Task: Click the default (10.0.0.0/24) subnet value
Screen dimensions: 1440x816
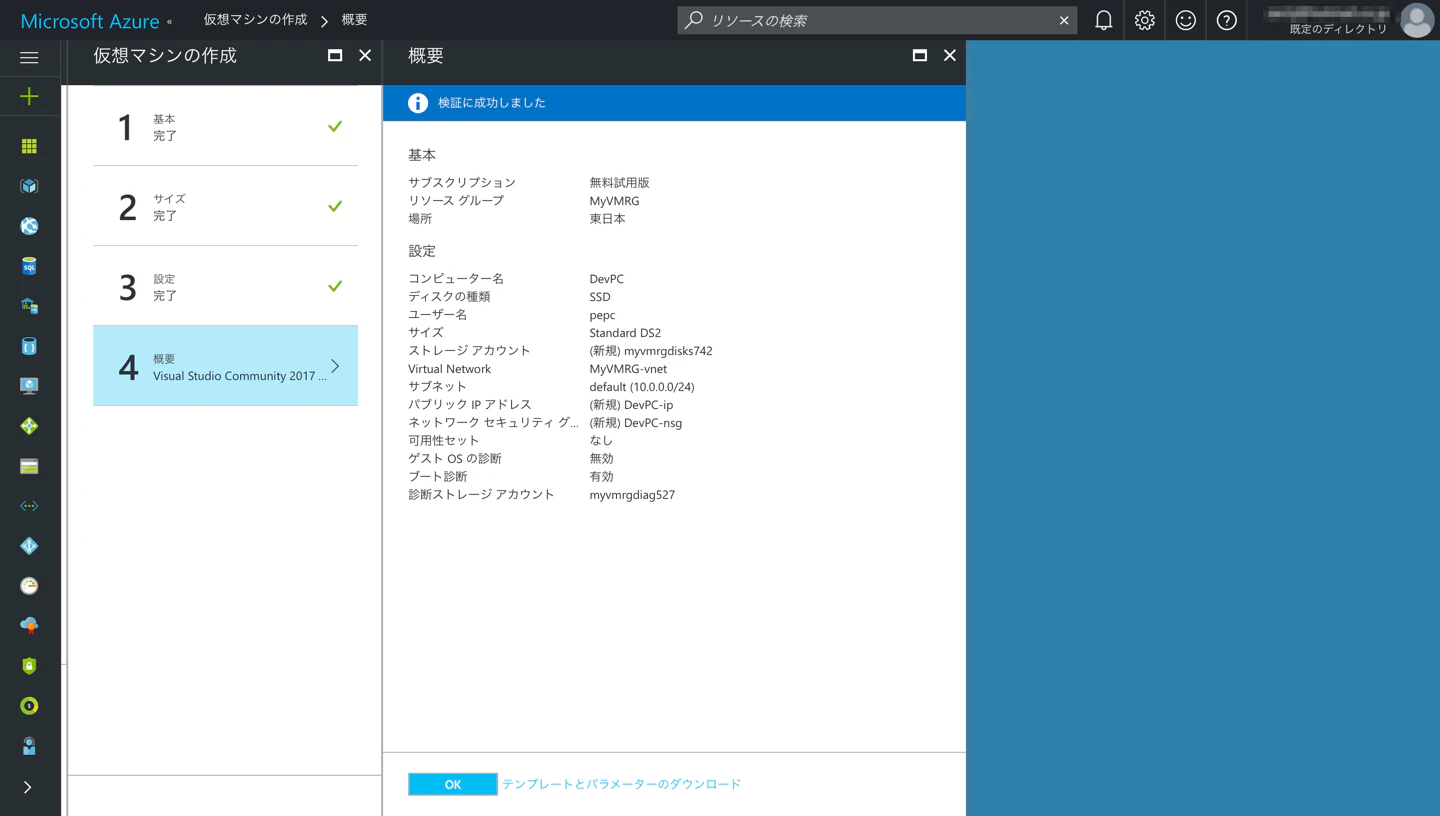Action: [642, 387]
